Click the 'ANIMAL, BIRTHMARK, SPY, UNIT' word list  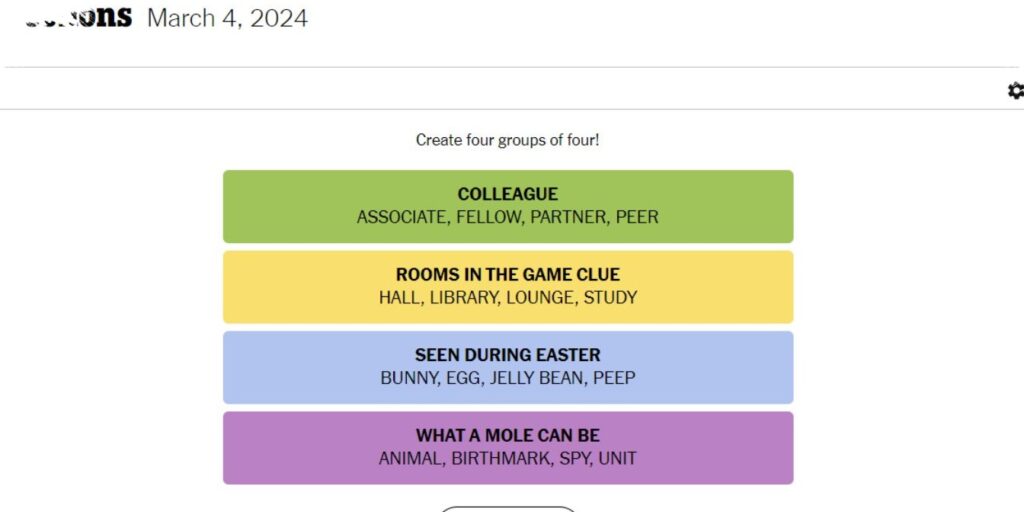pyautogui.click(x=507, y=458)
